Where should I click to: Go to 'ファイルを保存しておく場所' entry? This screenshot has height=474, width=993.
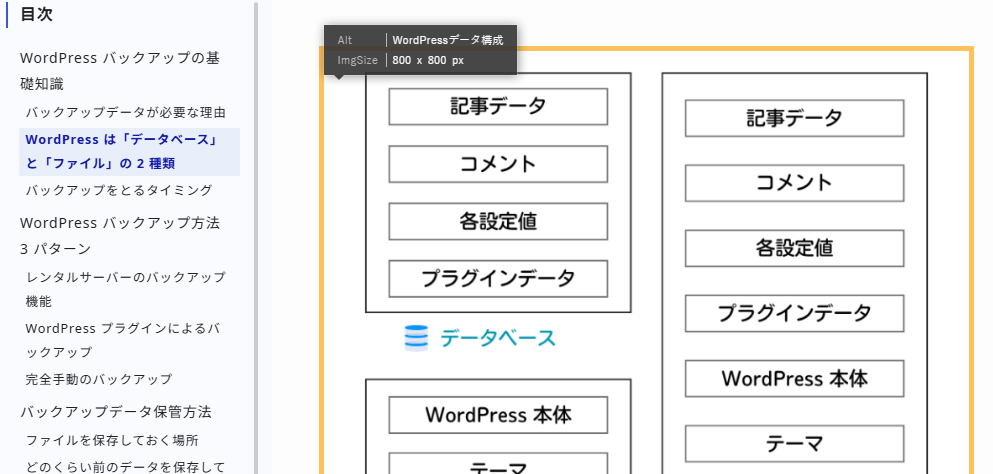coord(112,440)
